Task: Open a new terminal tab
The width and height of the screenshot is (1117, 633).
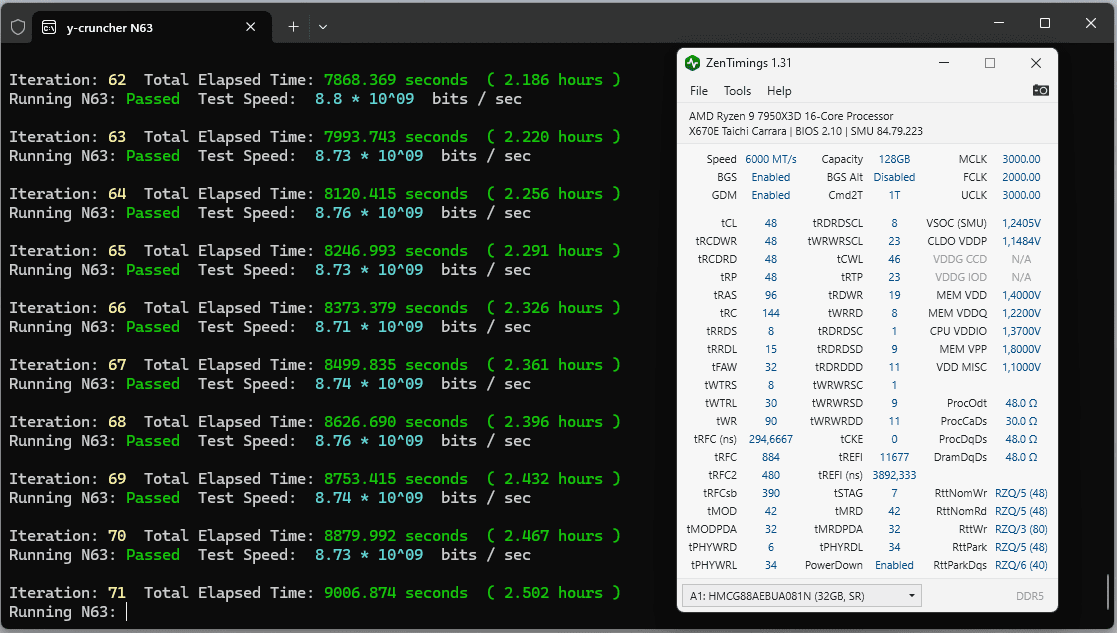Action: (x=293, y=27)
